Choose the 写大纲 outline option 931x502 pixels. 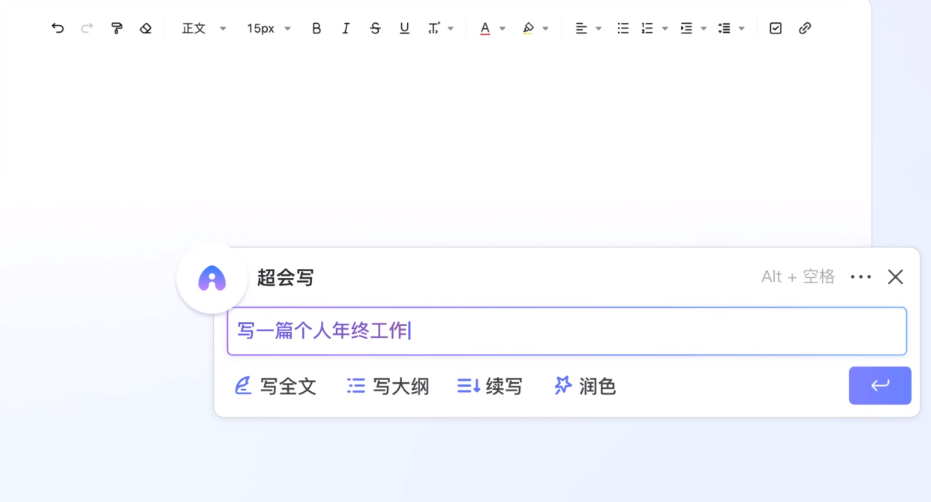[388, 386]
